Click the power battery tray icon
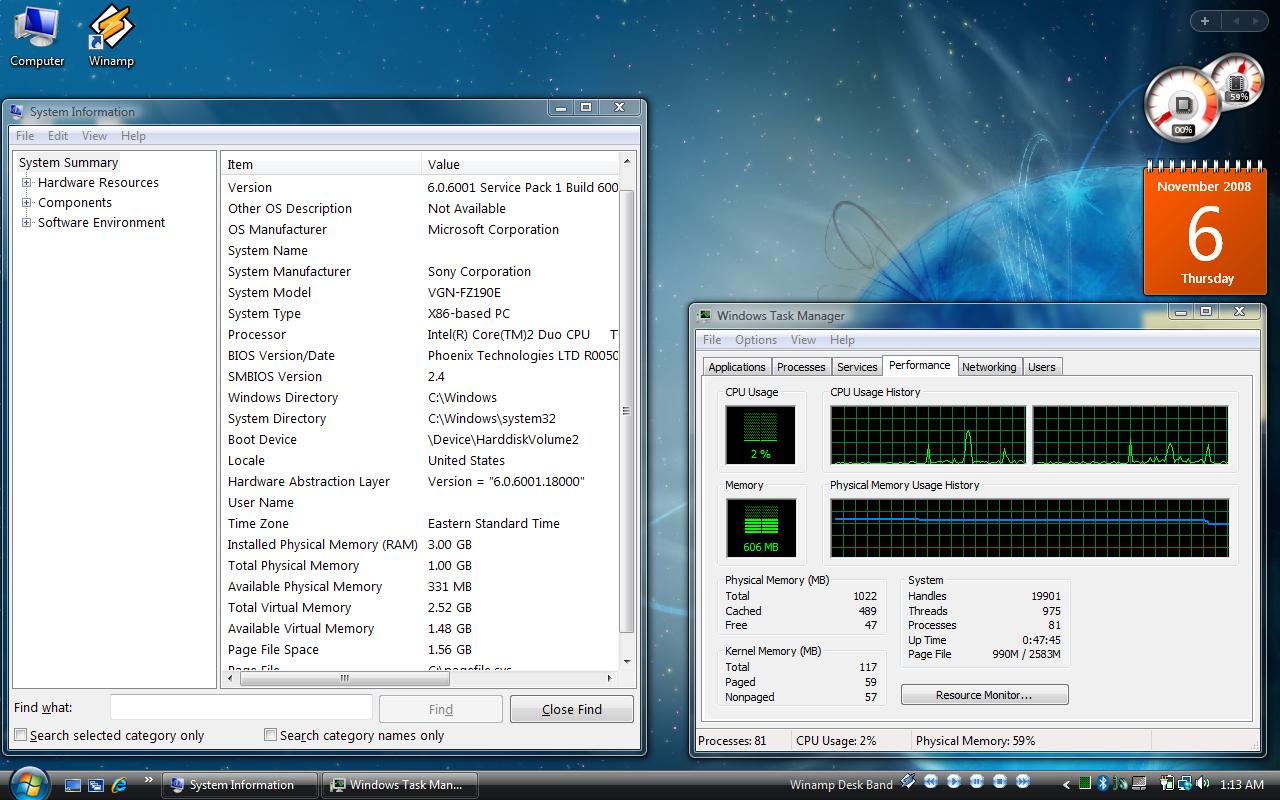Image resolution: width=1280 pixels, height=800 pixels. (1166, 784)
